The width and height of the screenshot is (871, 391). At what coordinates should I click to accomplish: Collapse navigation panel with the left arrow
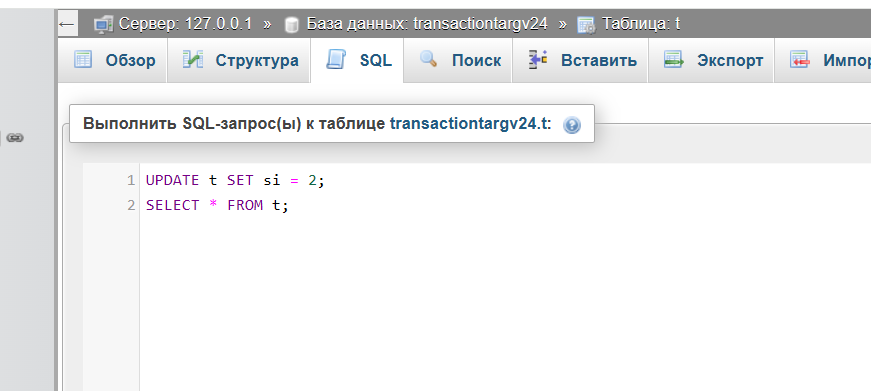(x=67, y=24)
